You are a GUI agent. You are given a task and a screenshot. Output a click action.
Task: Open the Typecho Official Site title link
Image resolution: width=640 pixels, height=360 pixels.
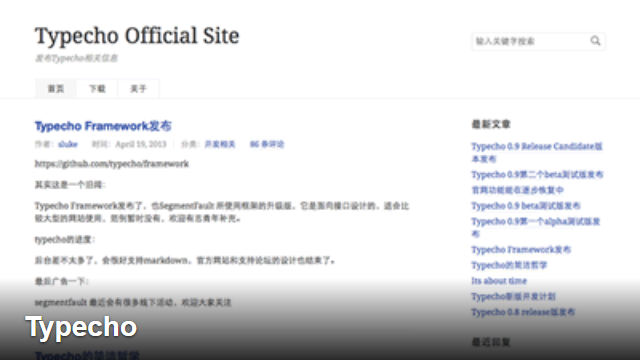click(137, 36)
